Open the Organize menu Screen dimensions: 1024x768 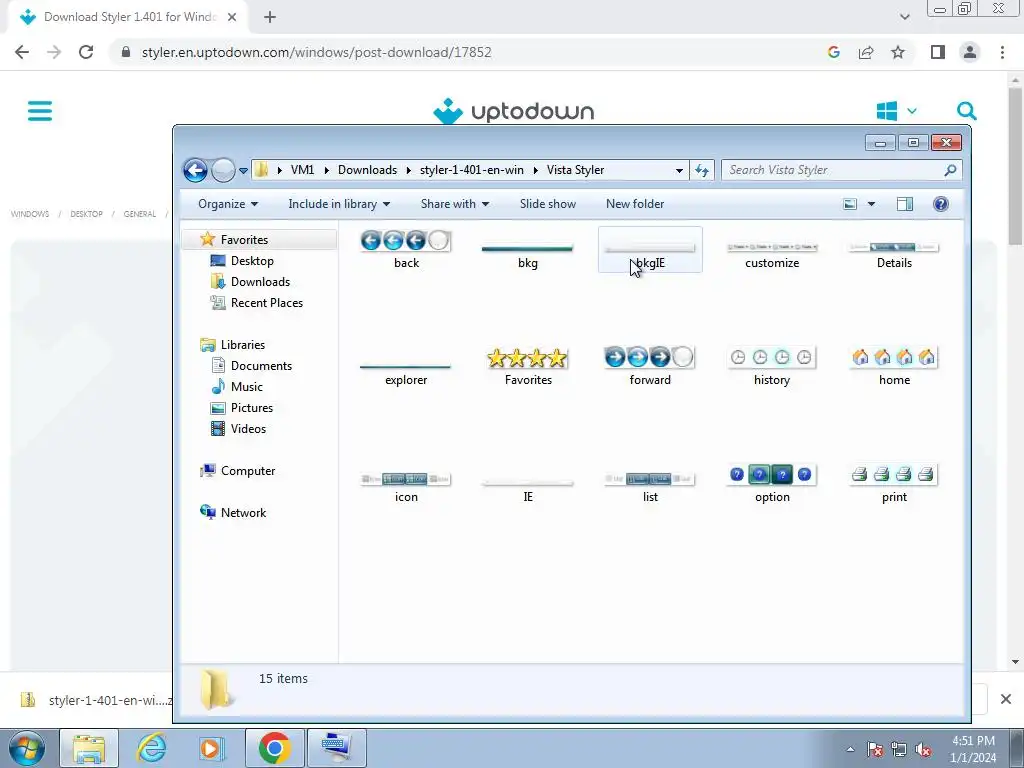click(228, 204)
